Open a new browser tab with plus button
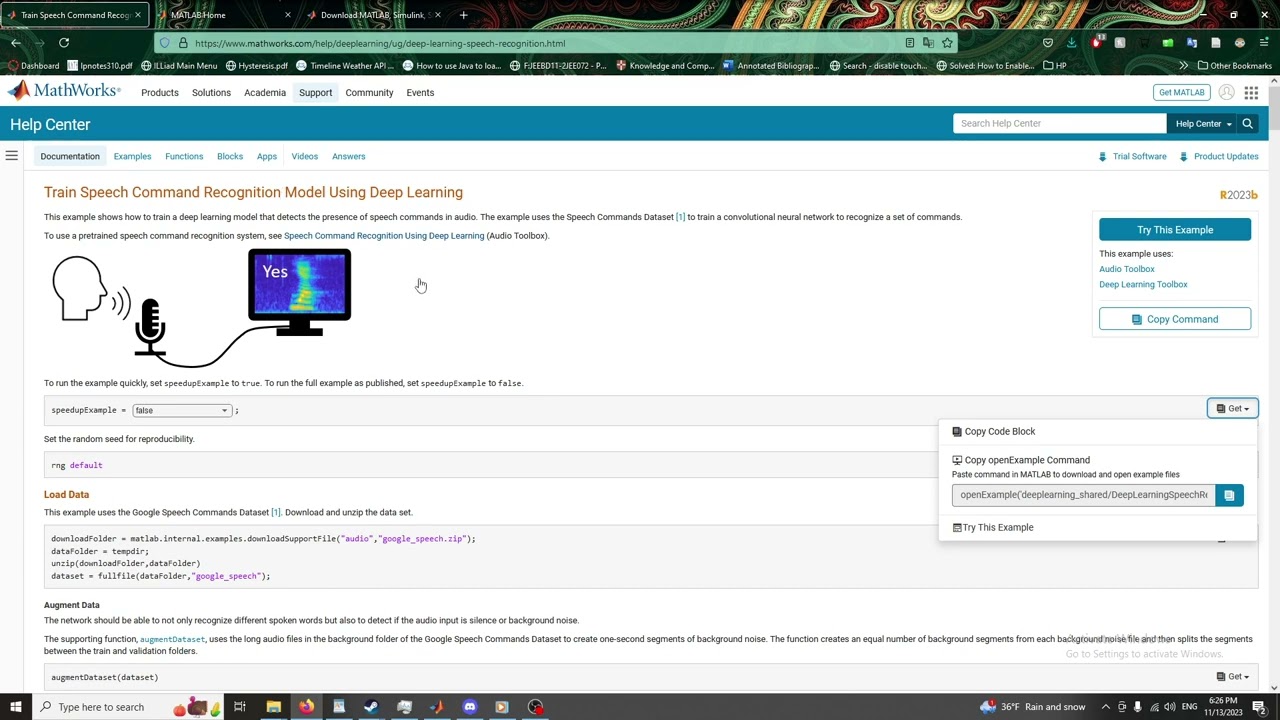Image resolution: width=1280 pixels, height=720 pixels. click(x=463, y=15)
